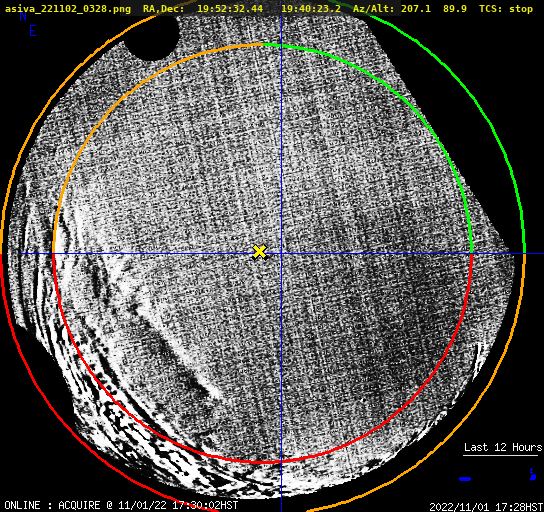
Task: Click the blue cluster marker under Last 12 Hours
Action: coord(533,475)
